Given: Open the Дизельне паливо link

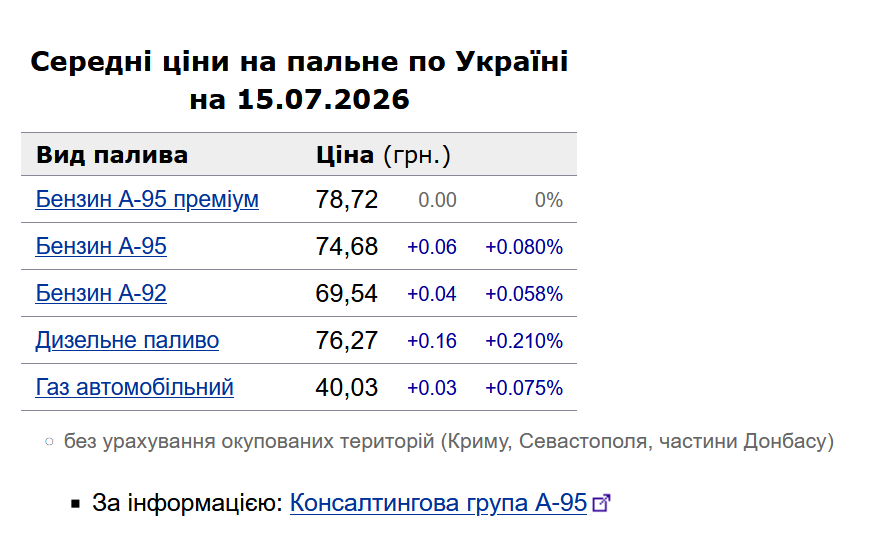Looking at the screenshot, I should click(x=127, y=340).
